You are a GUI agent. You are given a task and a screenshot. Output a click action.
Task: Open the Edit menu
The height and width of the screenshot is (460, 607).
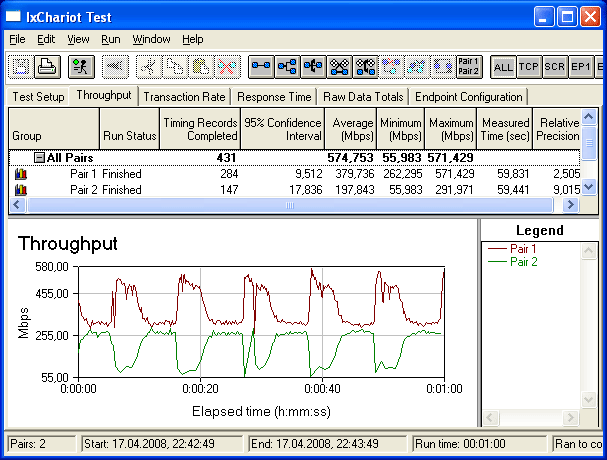[x=46, y=39]
